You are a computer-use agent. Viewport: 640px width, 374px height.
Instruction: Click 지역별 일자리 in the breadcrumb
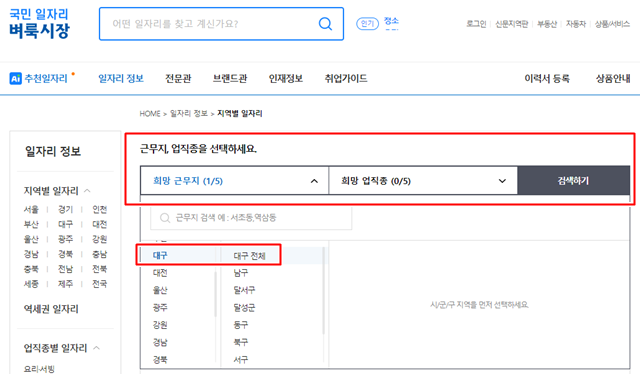point(240,114)
